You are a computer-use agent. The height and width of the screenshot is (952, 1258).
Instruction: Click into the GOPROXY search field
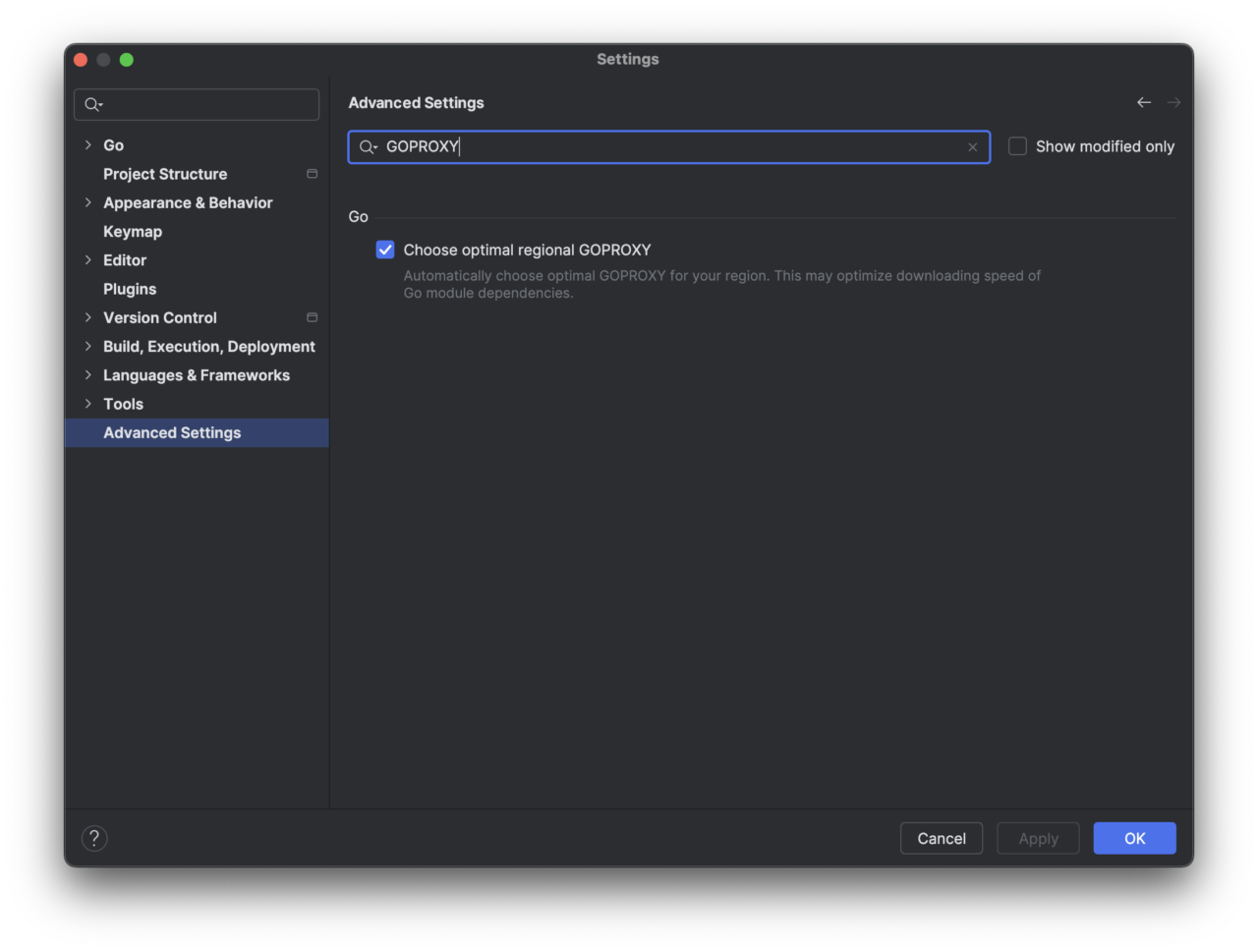click(x=668, y=147)
